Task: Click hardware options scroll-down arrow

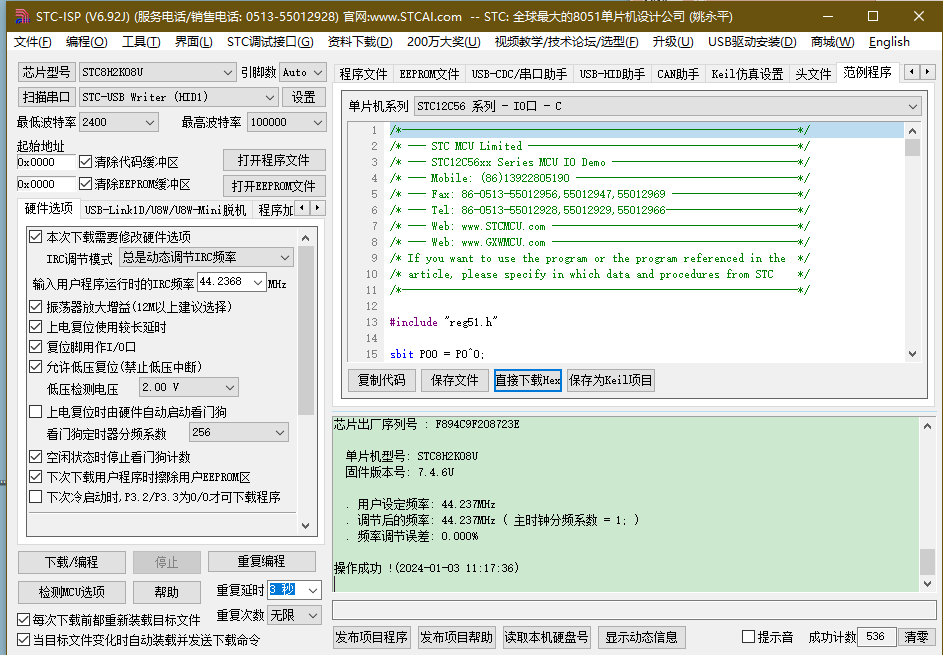Action: 306,526
